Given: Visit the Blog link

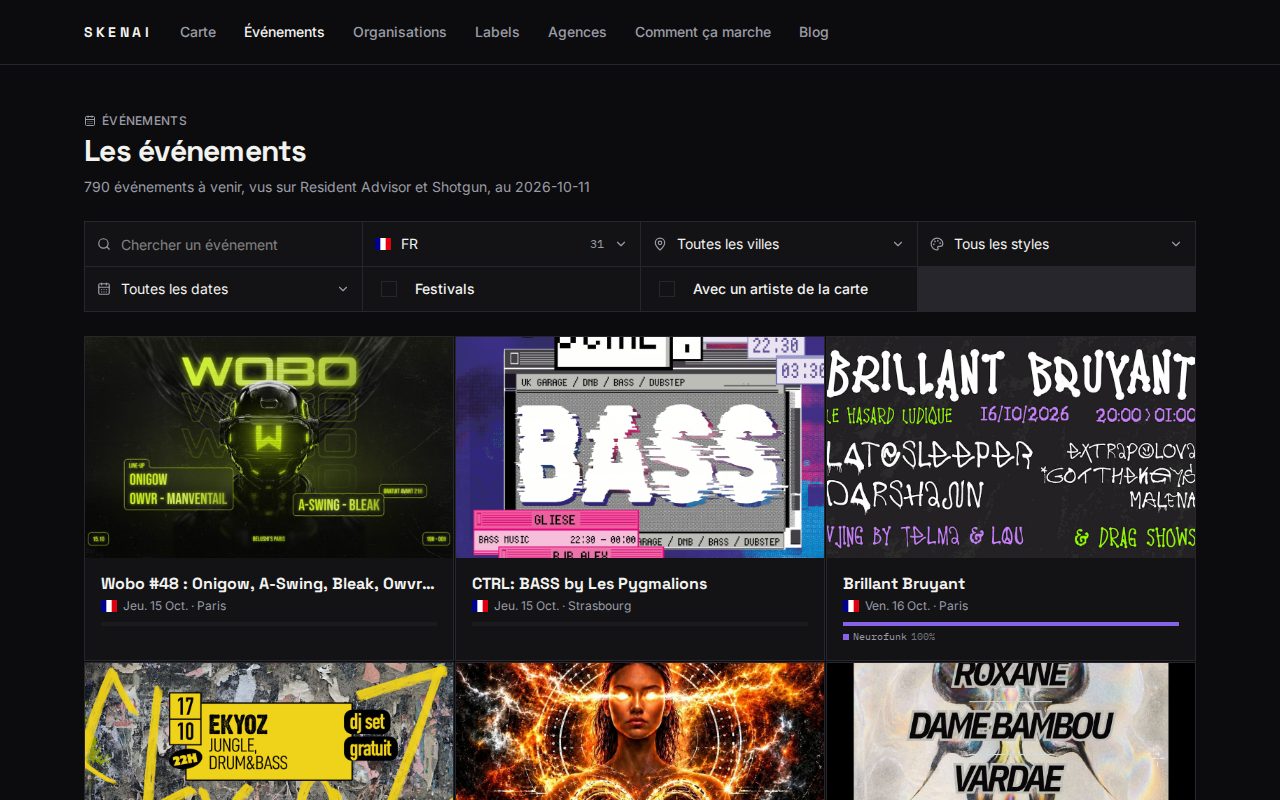Looking at the screenshot, I should click(x=814, y=32).
